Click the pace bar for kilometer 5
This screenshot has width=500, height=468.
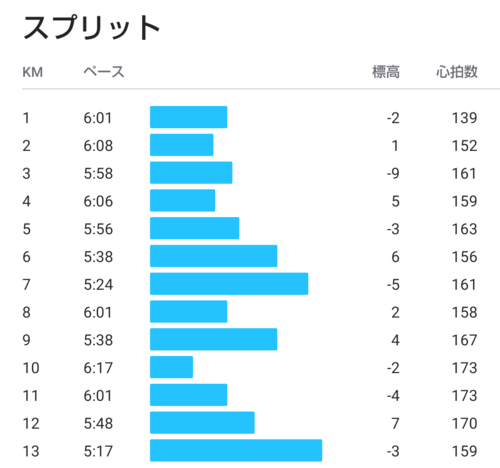tap(195, 228)
